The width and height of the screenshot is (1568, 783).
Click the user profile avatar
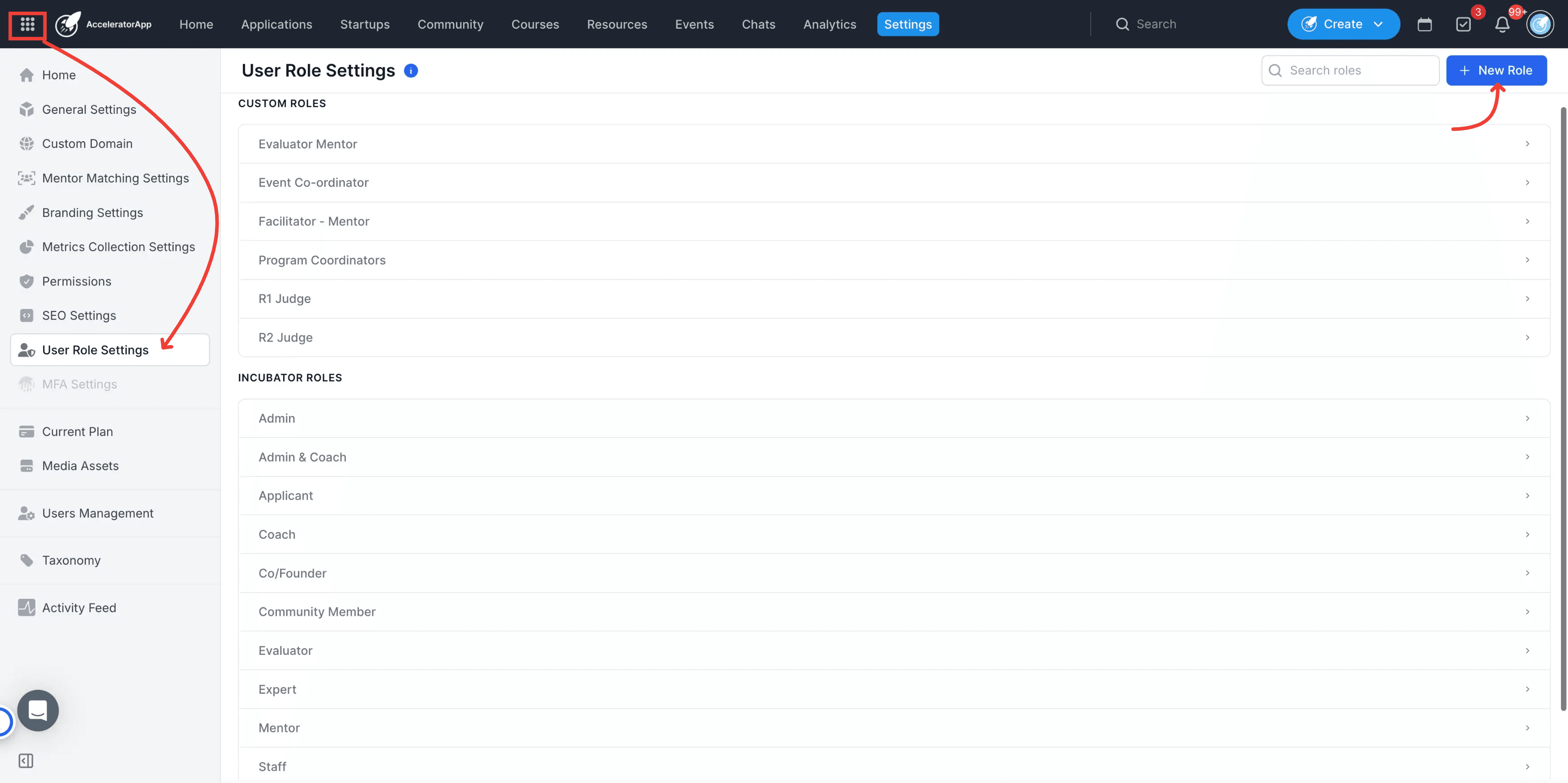pyautogui.click(x=1540, y=24)
